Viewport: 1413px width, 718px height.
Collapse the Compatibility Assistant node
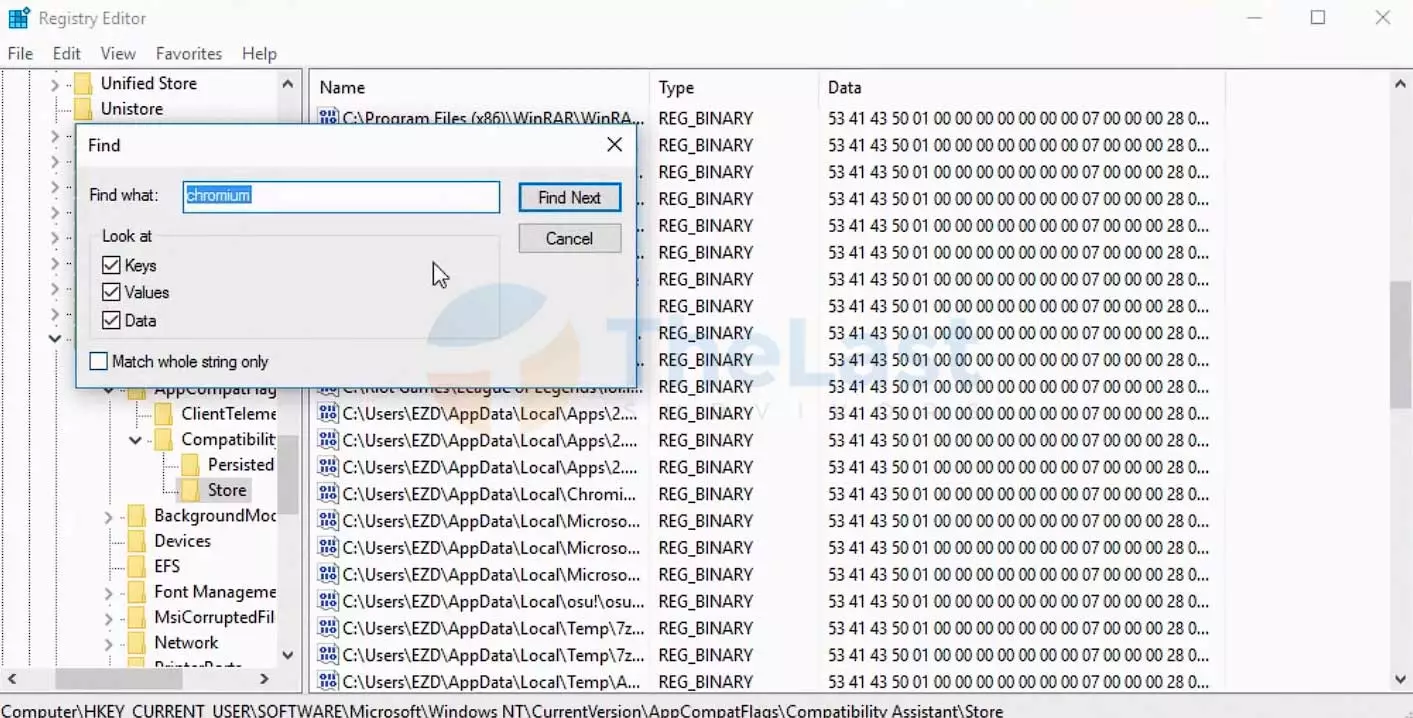click(135, 440)
